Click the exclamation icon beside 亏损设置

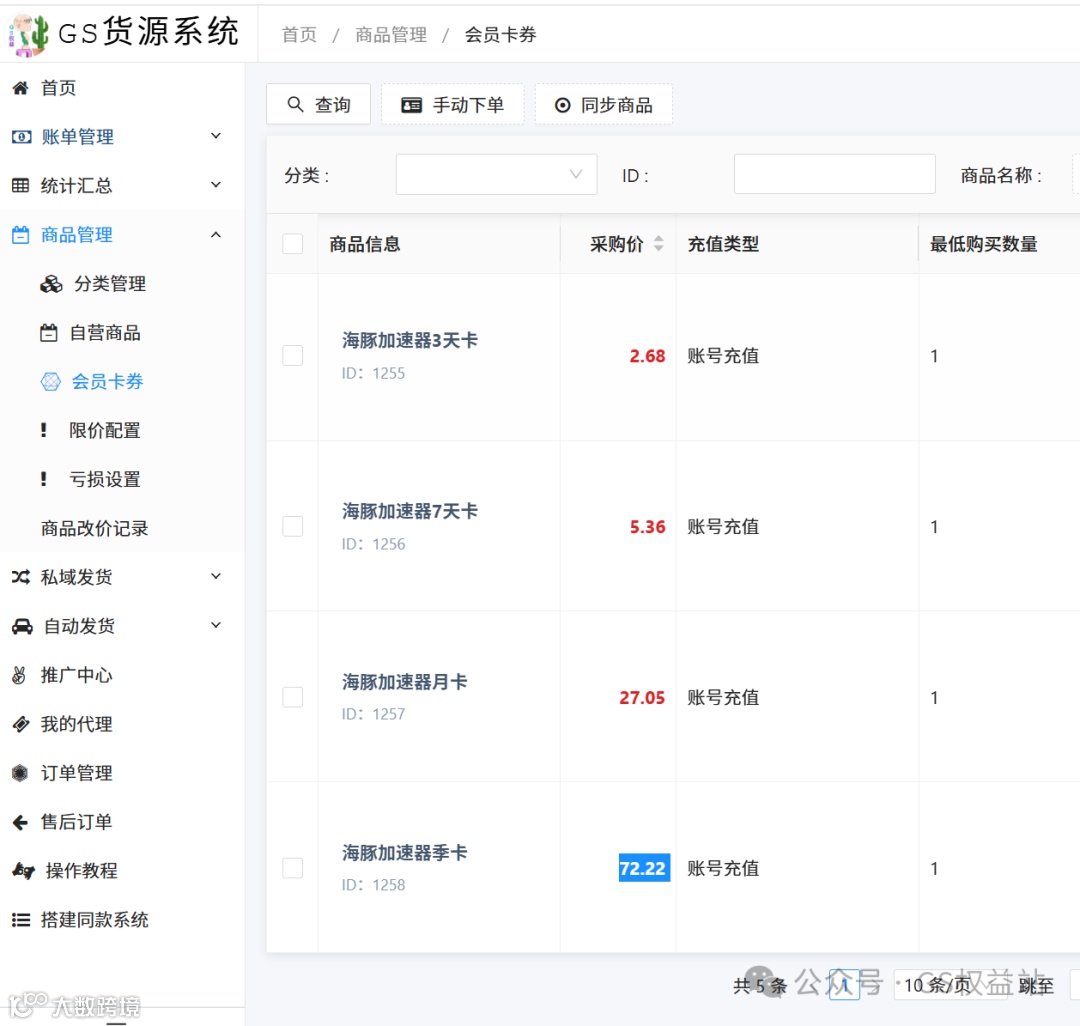click(x=44, y=479)
